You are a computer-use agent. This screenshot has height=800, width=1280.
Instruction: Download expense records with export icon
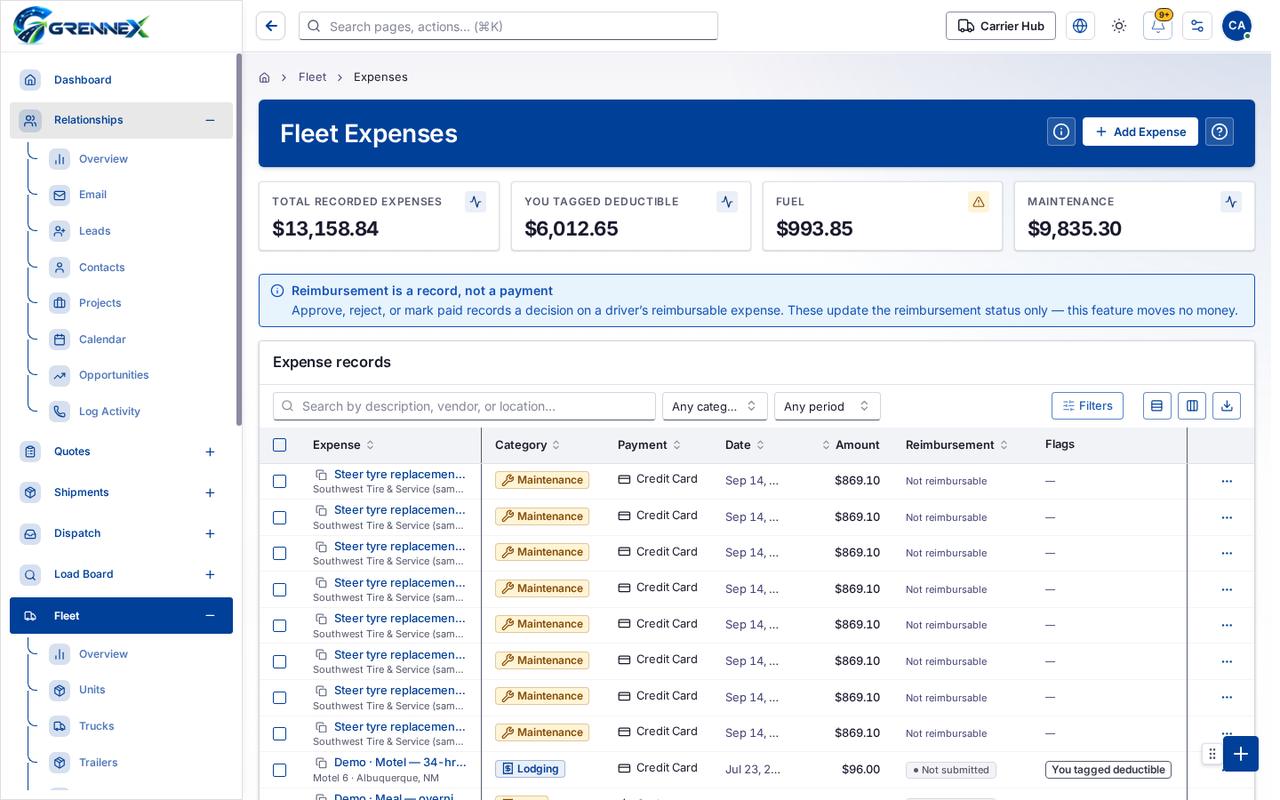pyautogui.click(x=1226, y=406)
